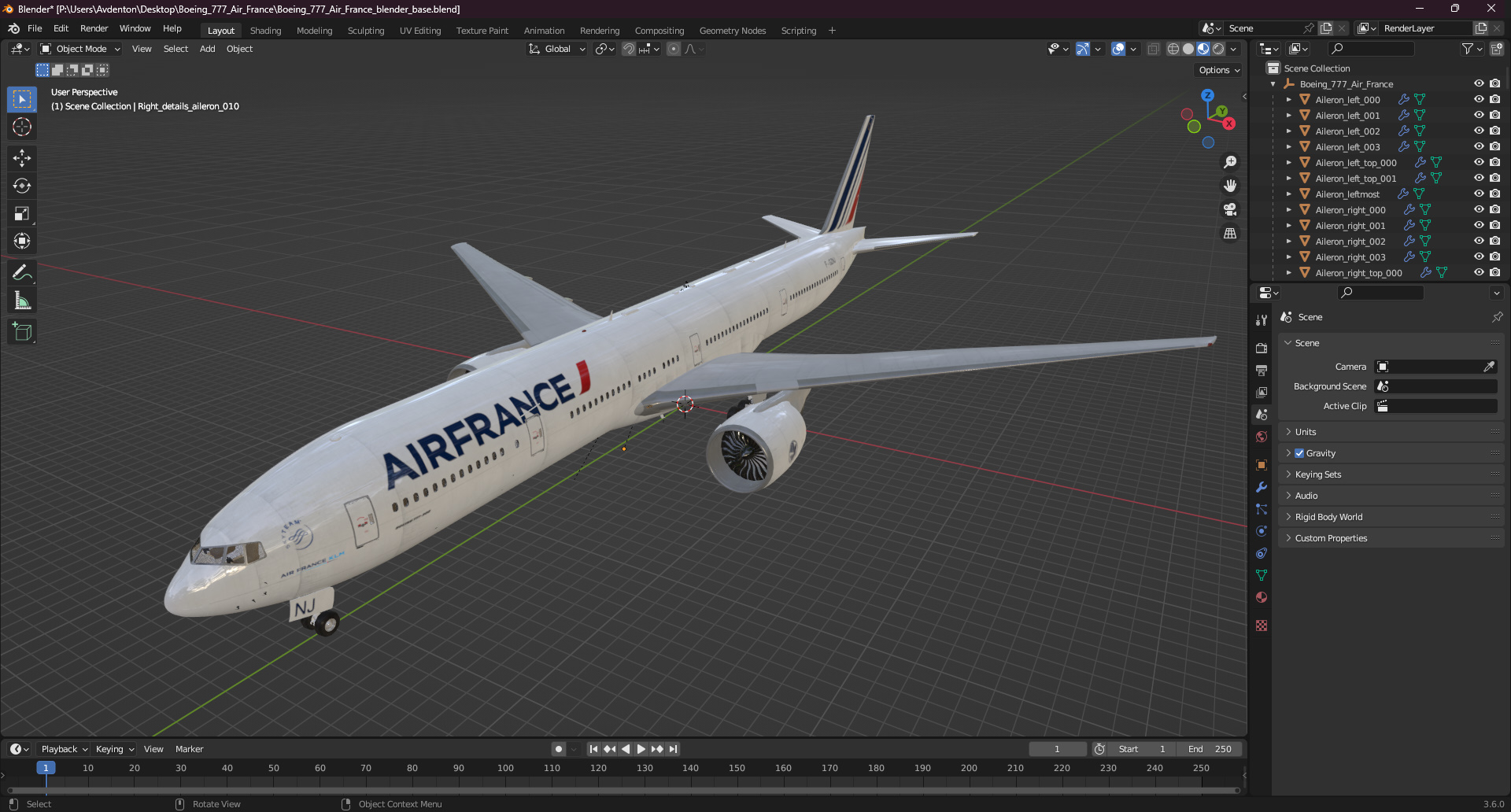This screenshot has width=1511, height=812.
Task: Disable rendering of Aileron_leftmost
Action: click(1495, 194)
